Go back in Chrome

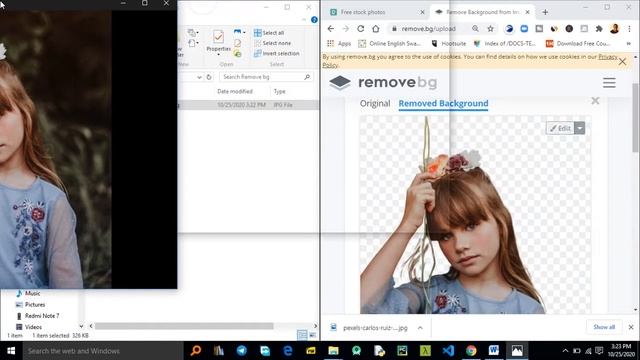pyautogui.click(x=331, y=29)
